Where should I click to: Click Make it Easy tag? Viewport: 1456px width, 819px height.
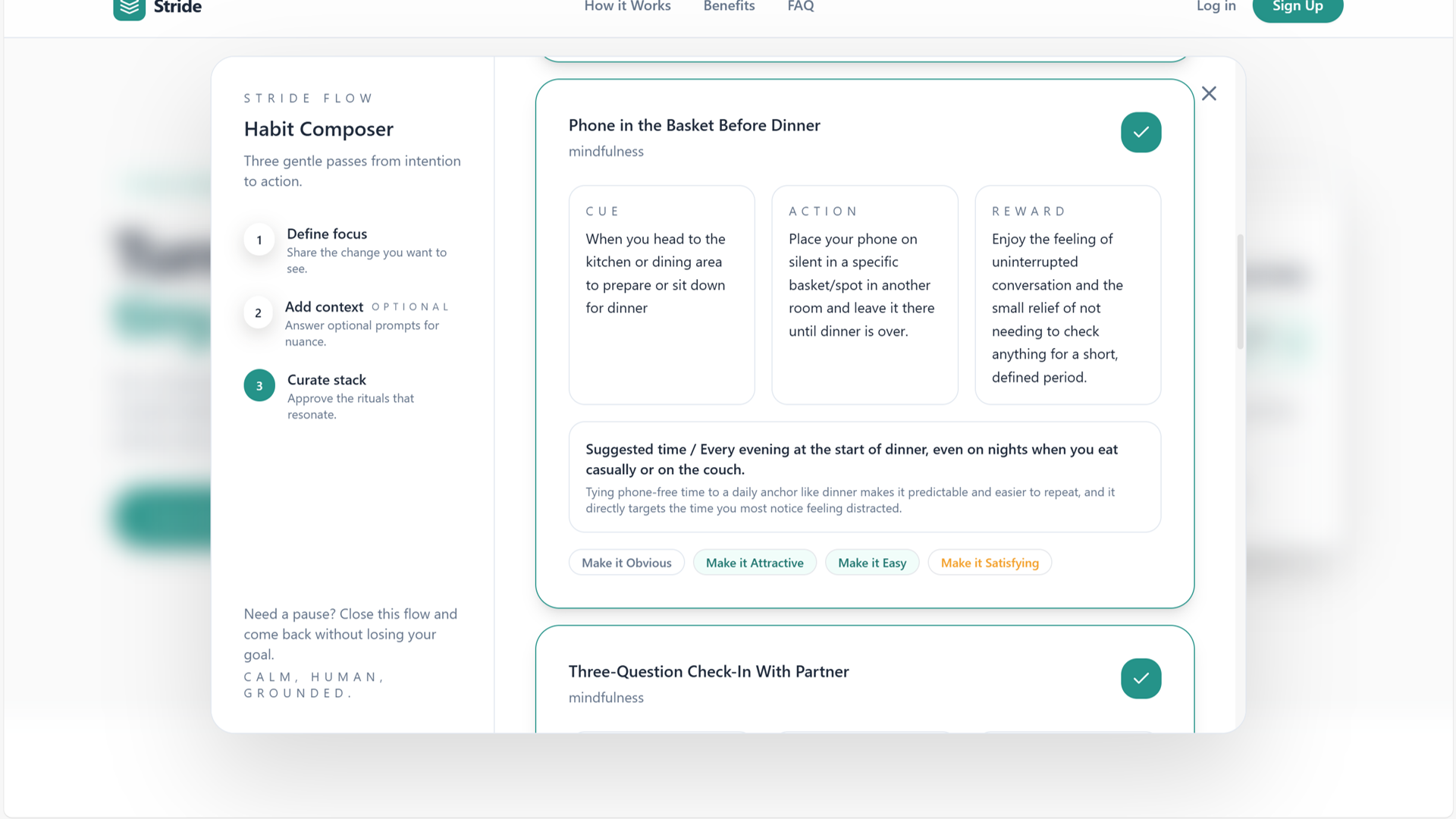click(x=872, y=563)
